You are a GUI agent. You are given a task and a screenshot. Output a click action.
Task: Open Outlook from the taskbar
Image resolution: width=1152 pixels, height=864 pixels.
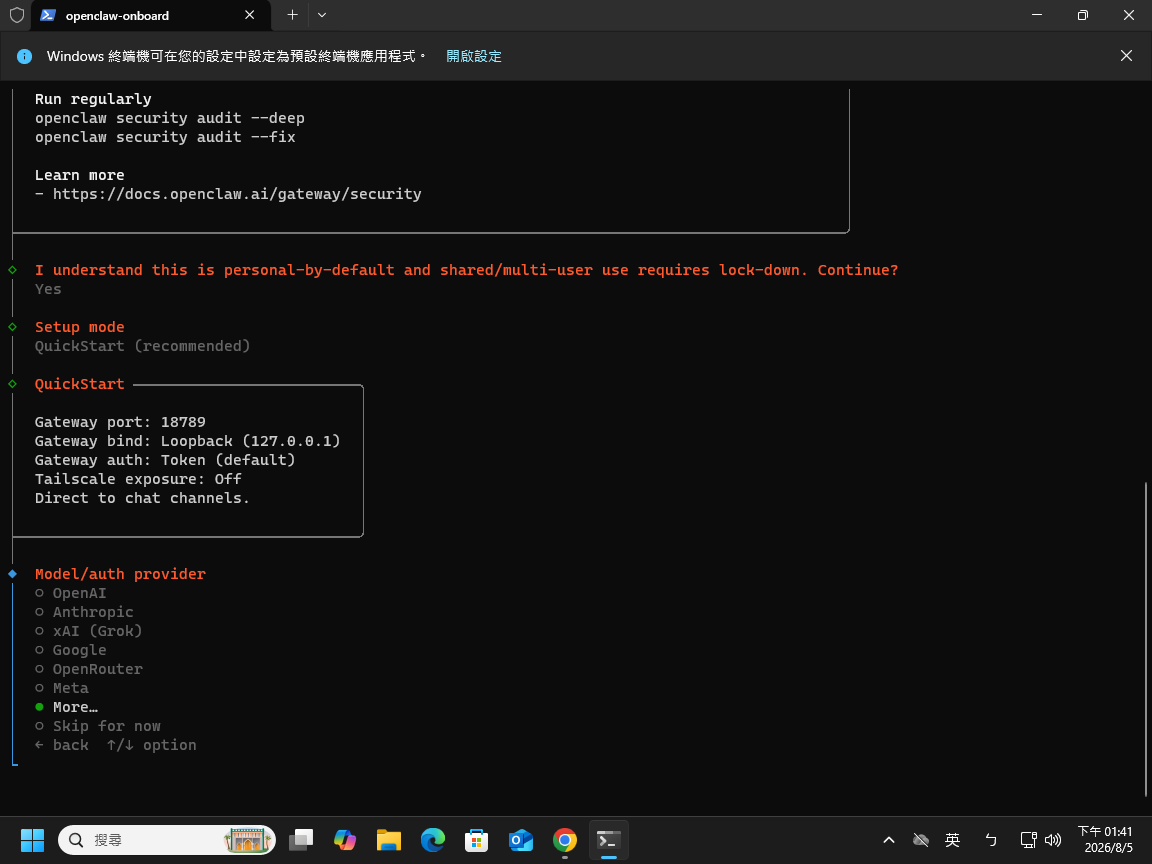[521, 840]
